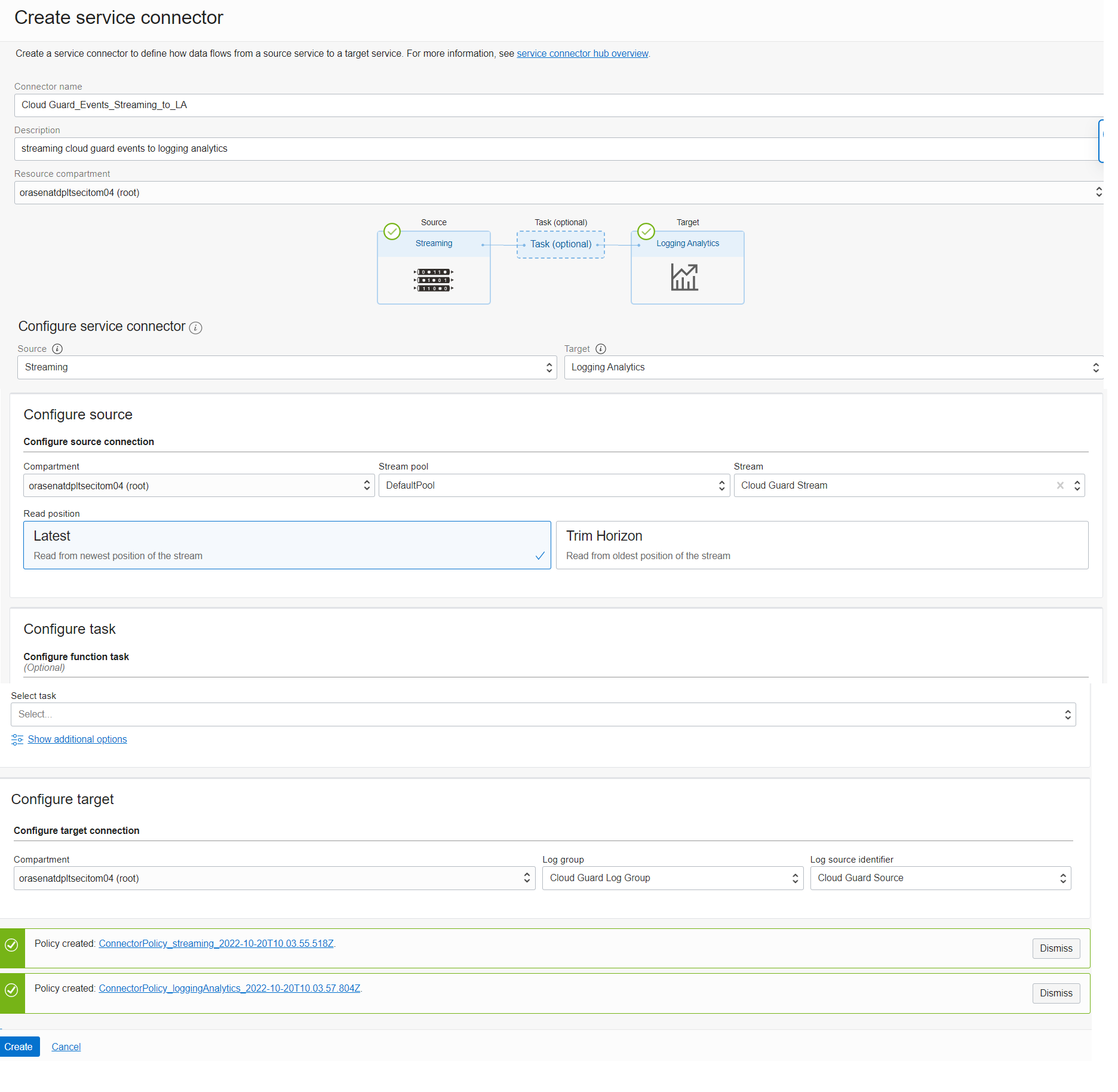The height and width of the screenshot is (1092, 1118).
Task: Select the Streaming source box in the diagram
Action: [434, 267]
